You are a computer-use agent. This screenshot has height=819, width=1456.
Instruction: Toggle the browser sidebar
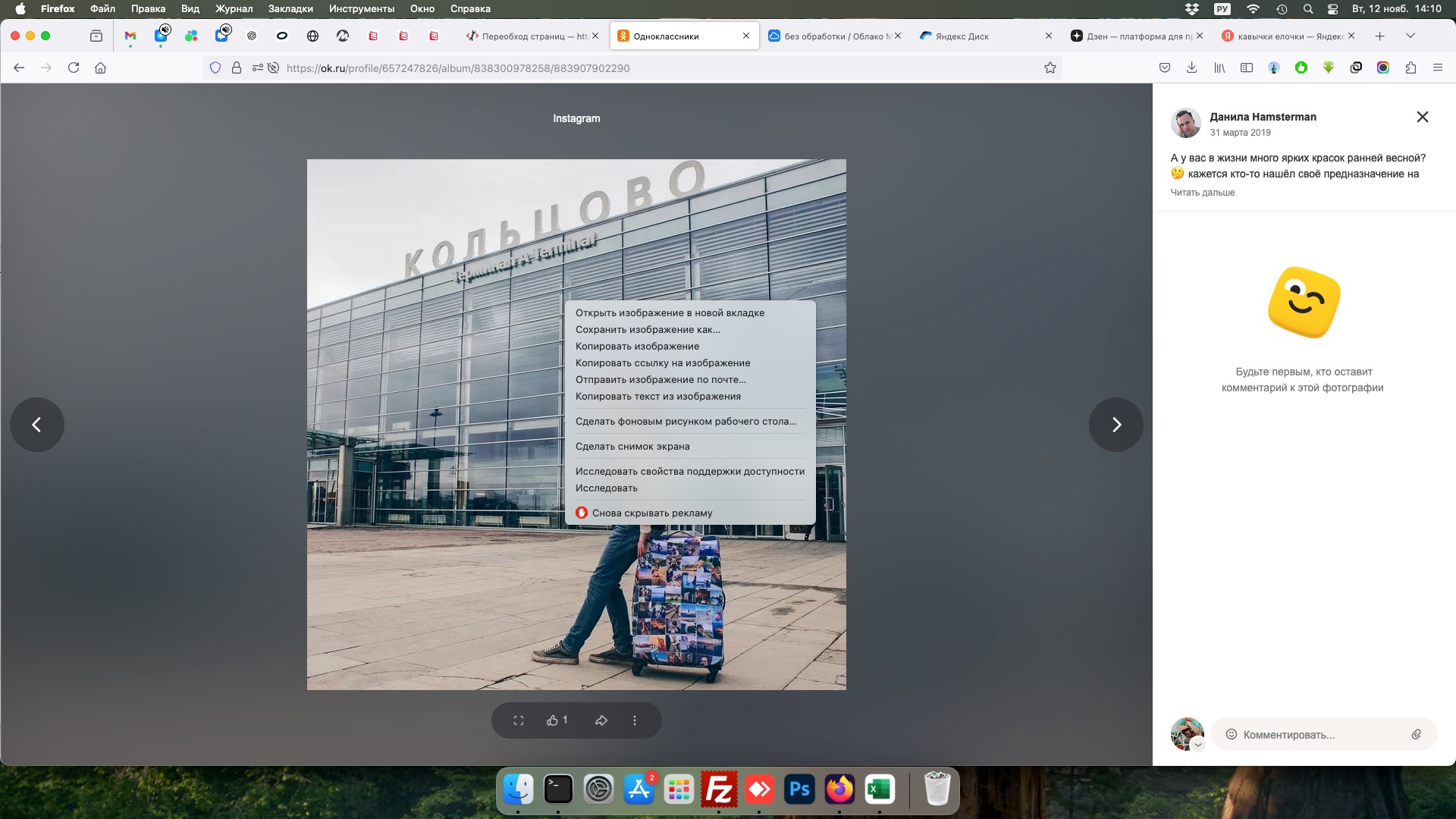1247,67
